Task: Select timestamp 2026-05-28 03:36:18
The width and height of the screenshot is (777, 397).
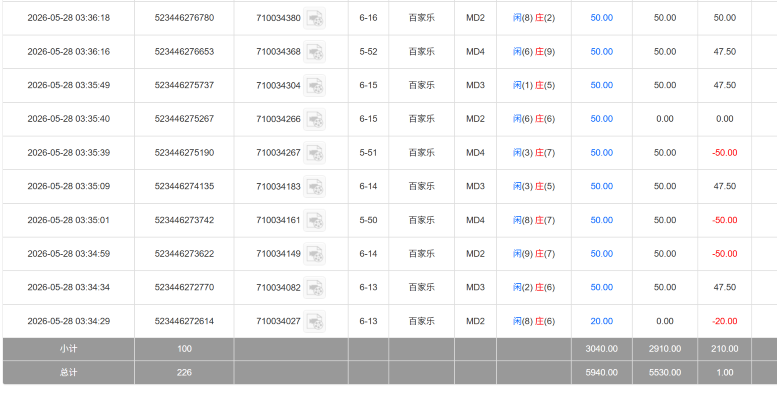Action: click(68, 18)
